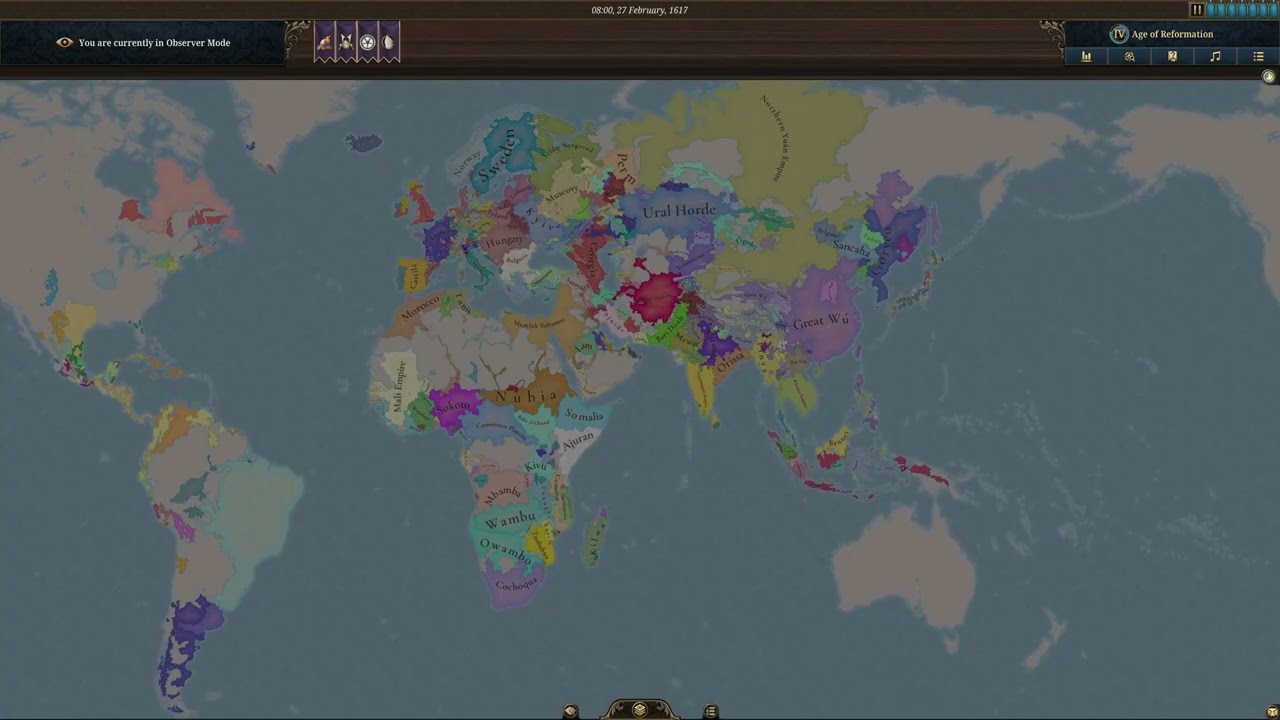Select Owambo on the map
The image size is (1280, 720).
coord(505,549)
